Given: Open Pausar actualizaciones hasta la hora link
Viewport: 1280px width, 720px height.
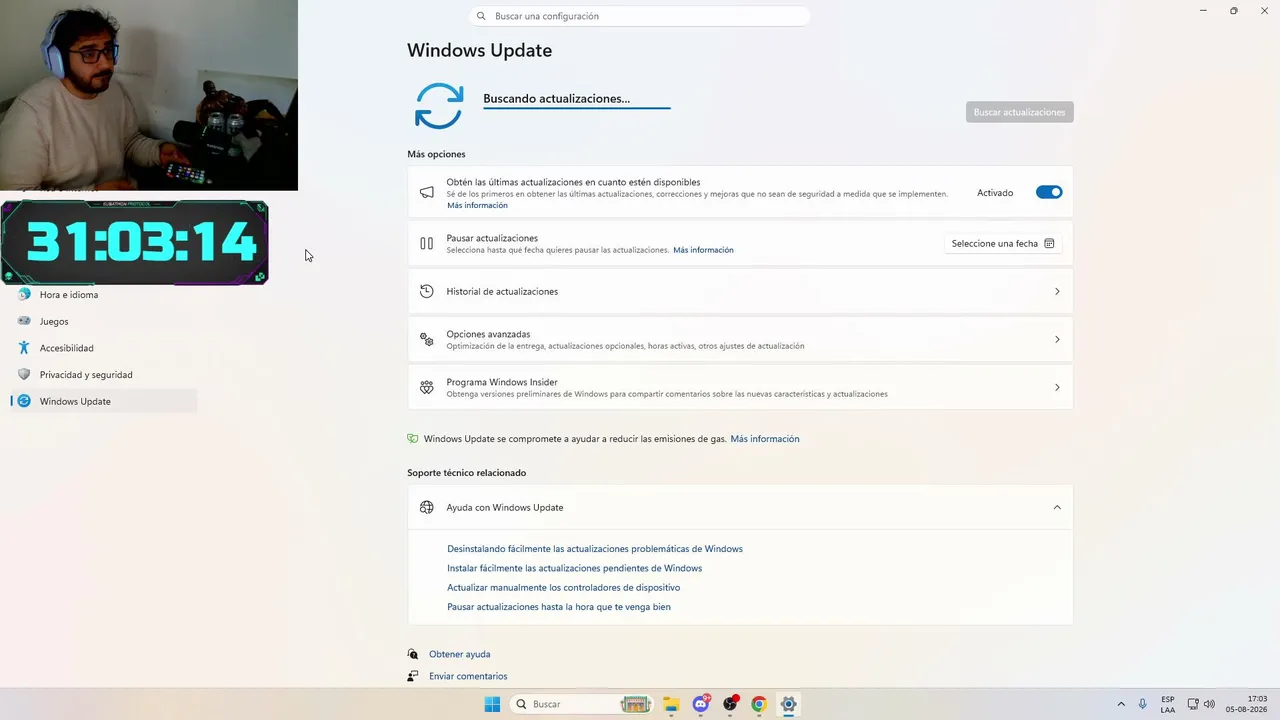Looking at the screenshot, I should (559, 607).
